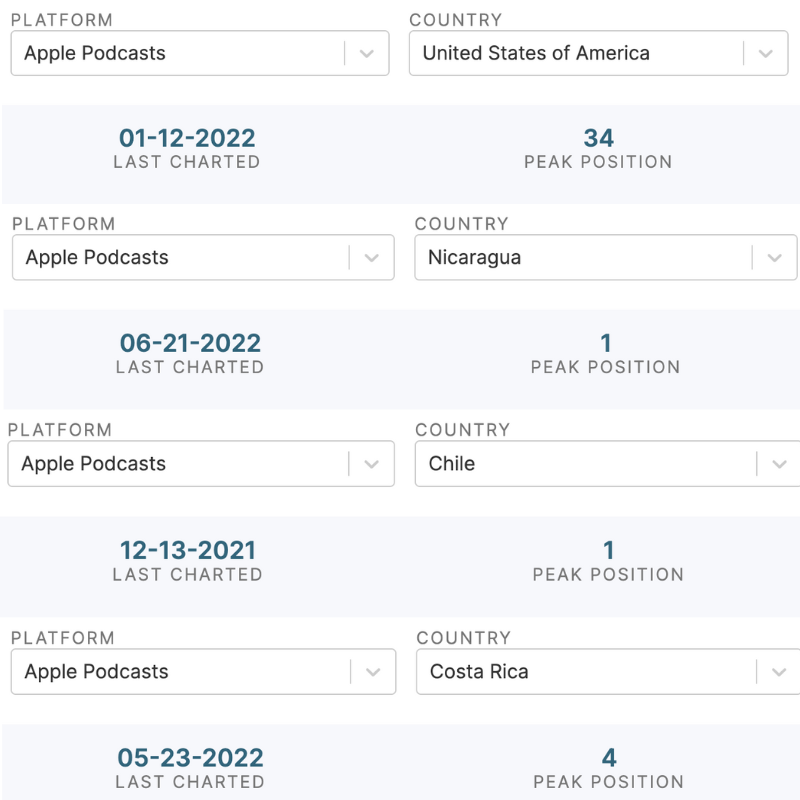Open the Nicaragua country combo box

(580, 258)
